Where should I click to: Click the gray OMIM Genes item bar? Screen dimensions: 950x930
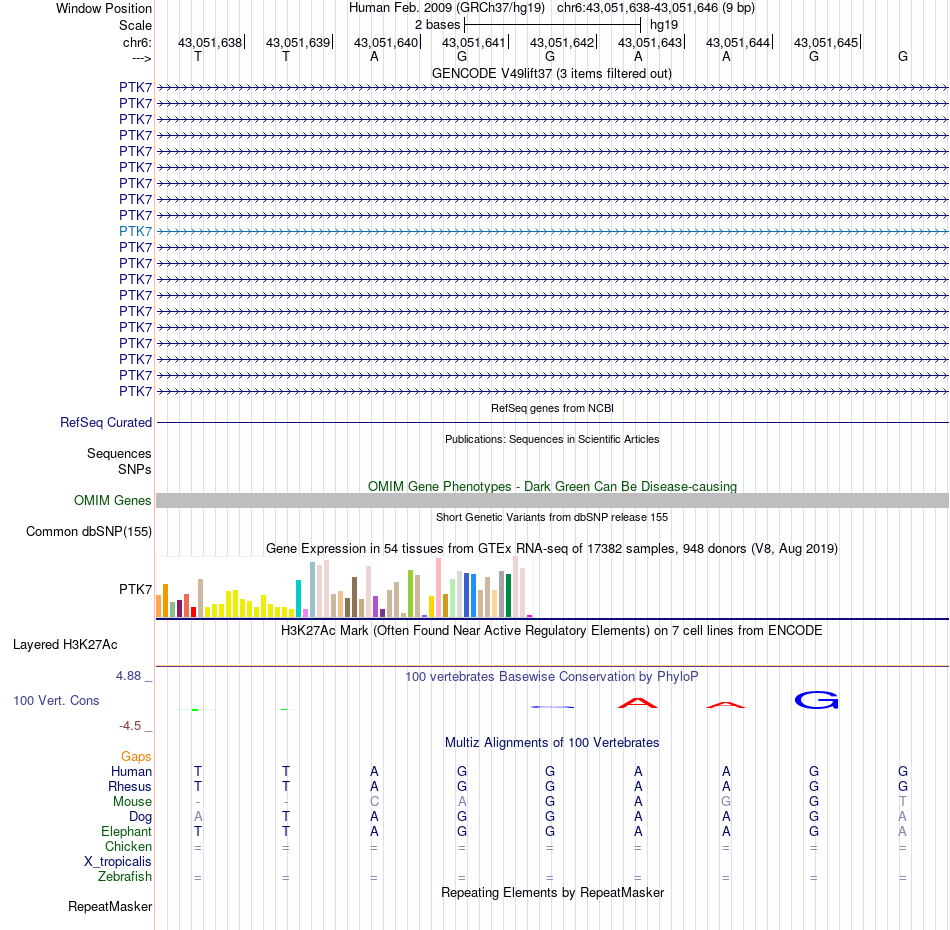point(552,500)
